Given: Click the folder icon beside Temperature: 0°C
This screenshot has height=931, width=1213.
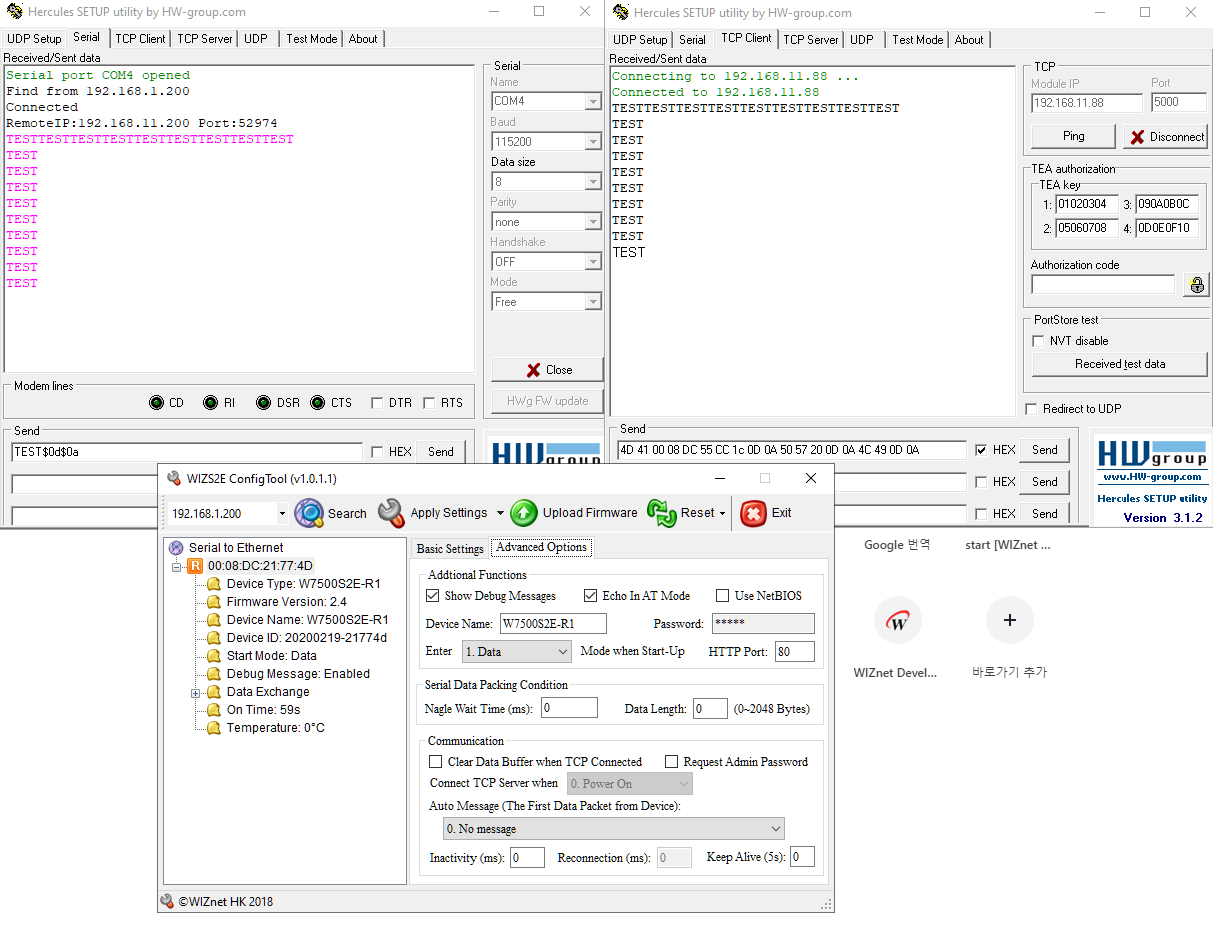Looking at the screenshot, I should (214, 728).
